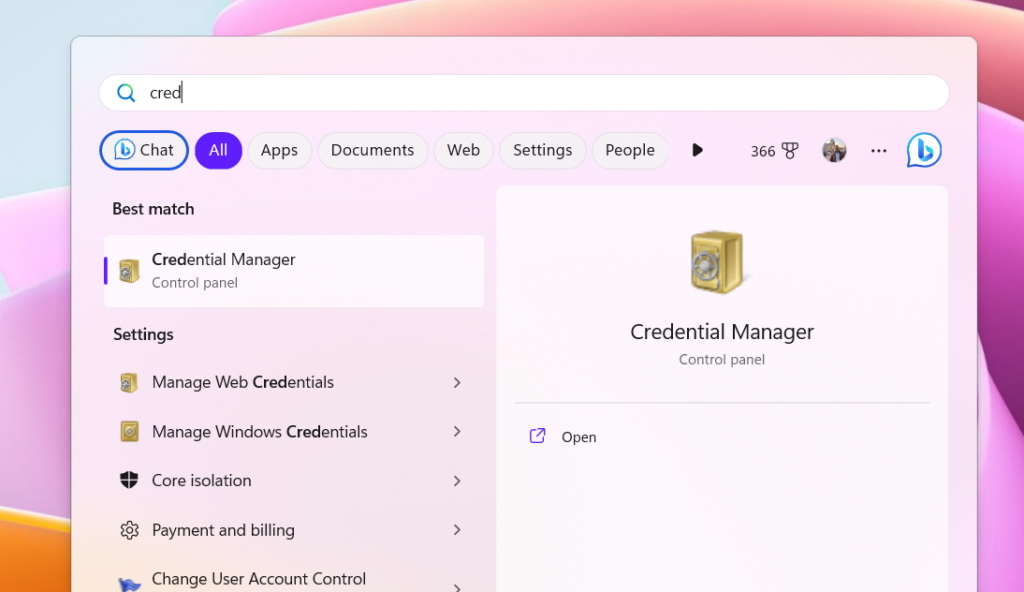Open Manage Web Credentials setting
Screen dimensions: 1024x592
[x=294, y=382]
